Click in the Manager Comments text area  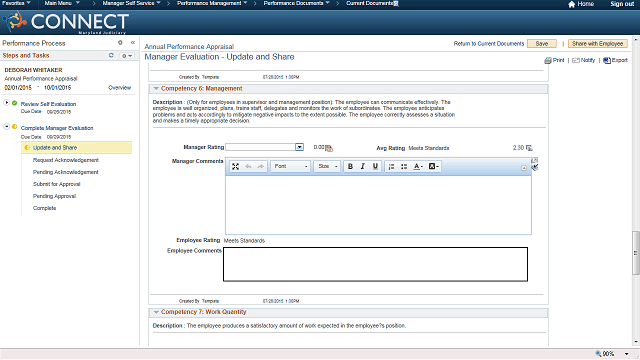pos(378,205)
